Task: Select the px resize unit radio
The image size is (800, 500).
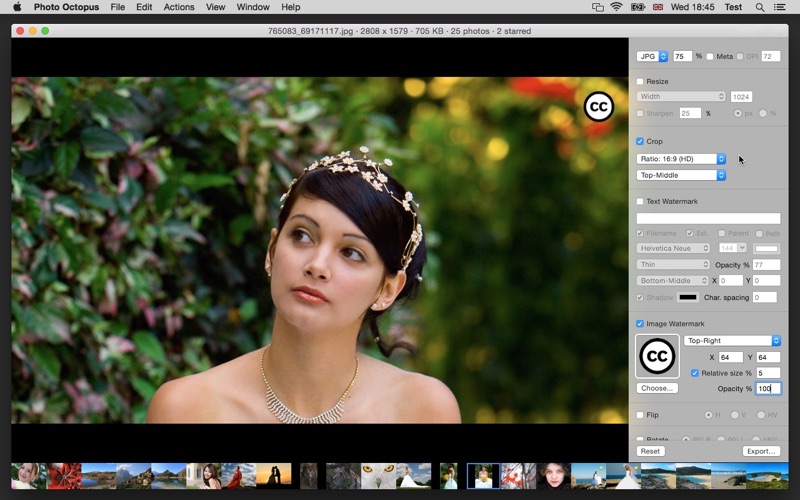Action: 738,113
